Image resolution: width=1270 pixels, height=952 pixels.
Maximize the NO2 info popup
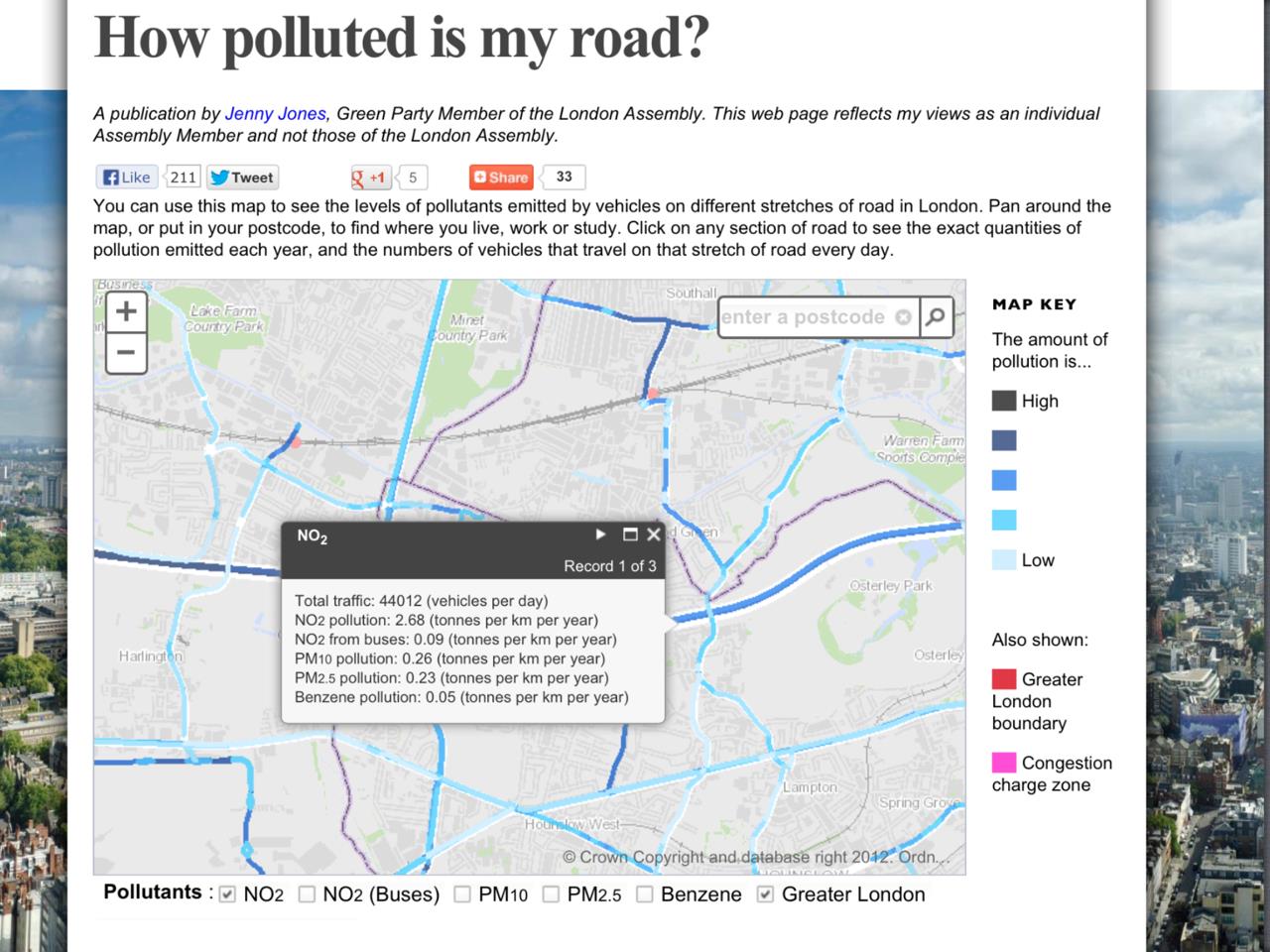click(630, 535)
